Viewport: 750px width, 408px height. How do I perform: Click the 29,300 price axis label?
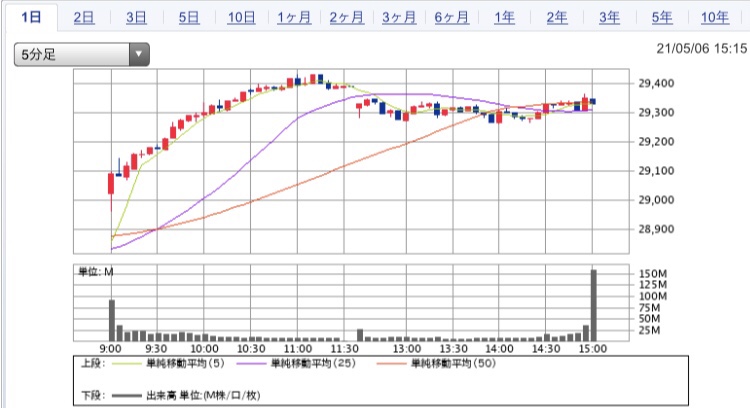[x=656, y=112]
